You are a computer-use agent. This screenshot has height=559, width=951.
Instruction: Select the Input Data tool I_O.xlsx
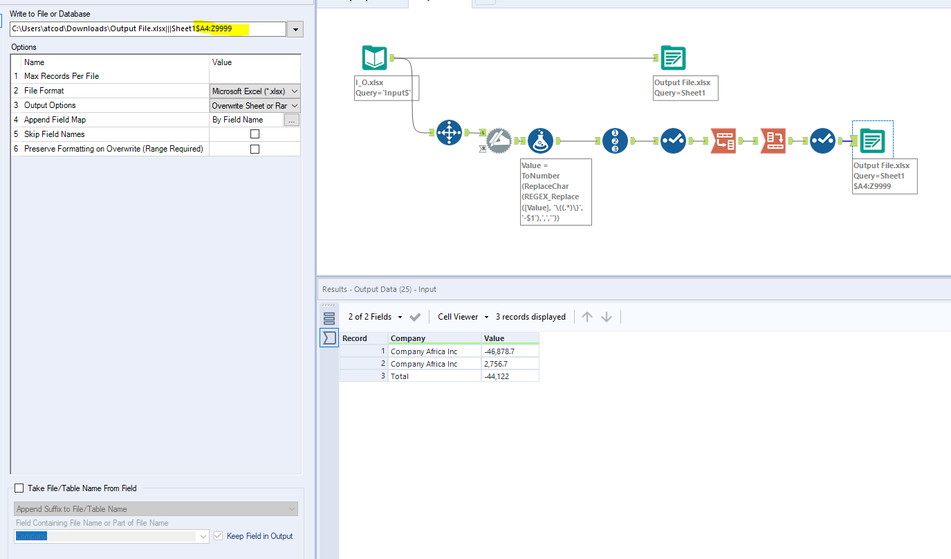tap(374, 58)
